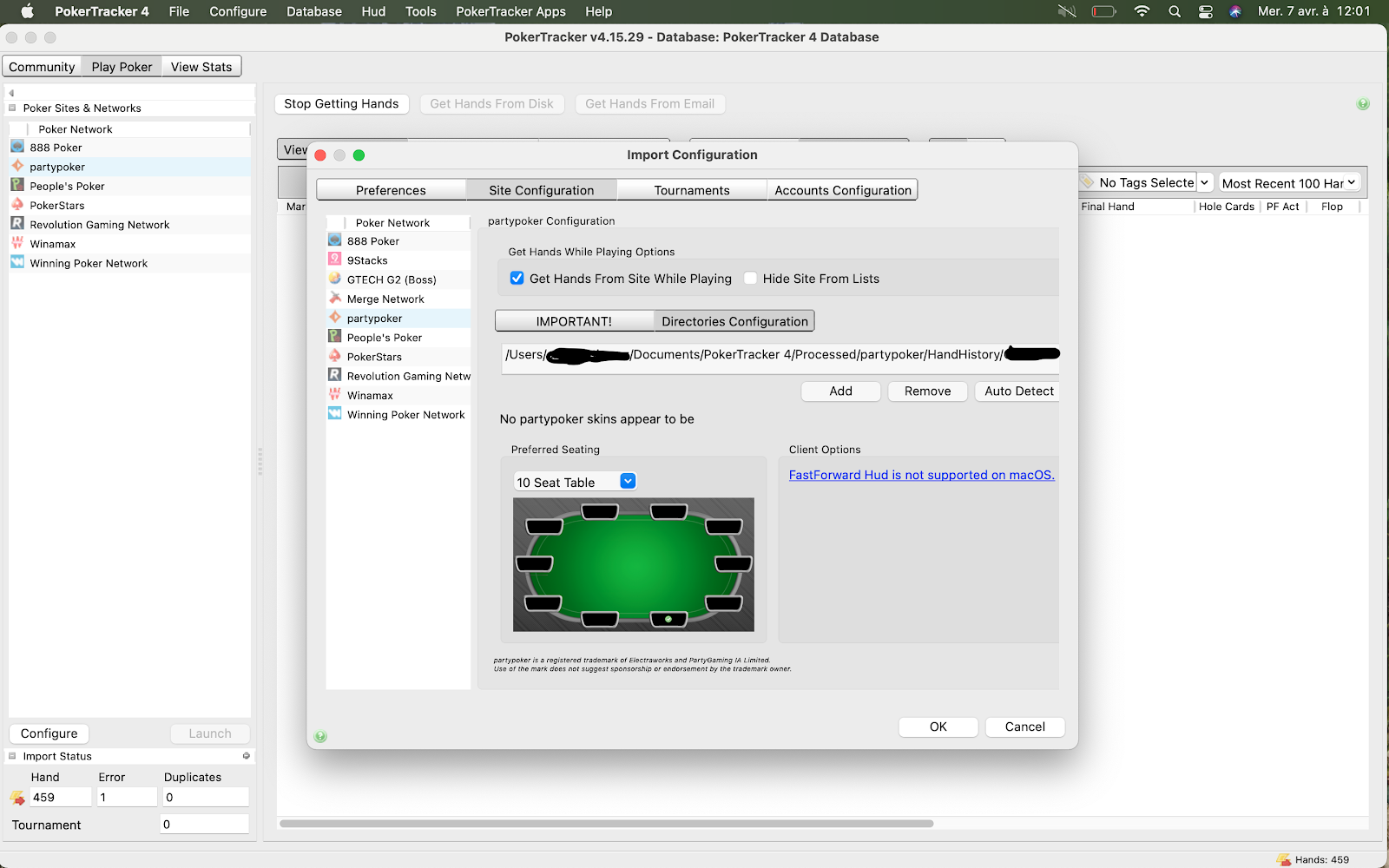Viewport: 1389px width, 868px height.
Task: Click the green help icon in the dialog corner
Action: pyautogui.click(x=320, y=736)
